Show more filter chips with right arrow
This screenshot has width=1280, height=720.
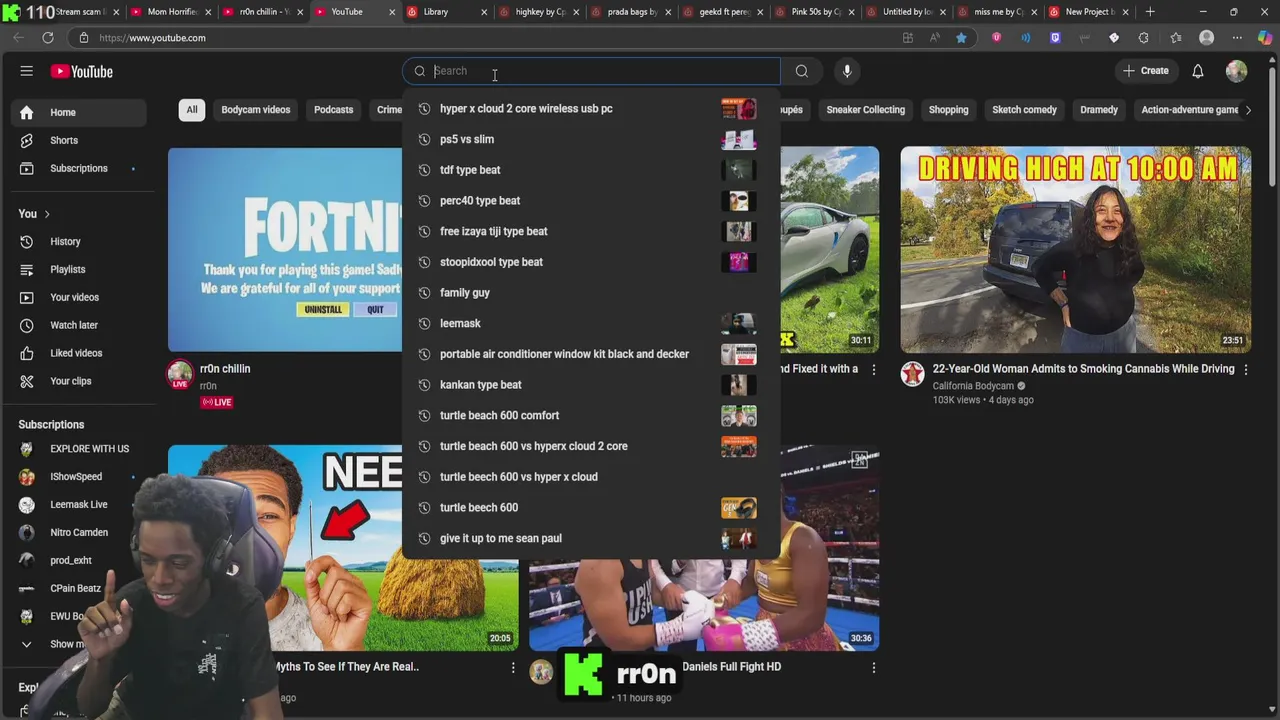(x=1248, y=110)
